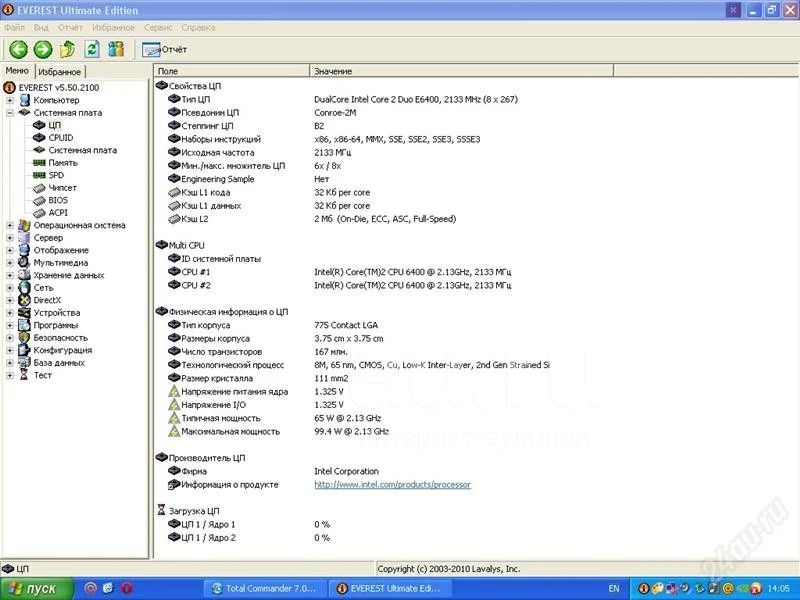Click the Мультимедиа icon in tree
The width and height of the screenshot is (800, 600).
[x=24, y=263]
